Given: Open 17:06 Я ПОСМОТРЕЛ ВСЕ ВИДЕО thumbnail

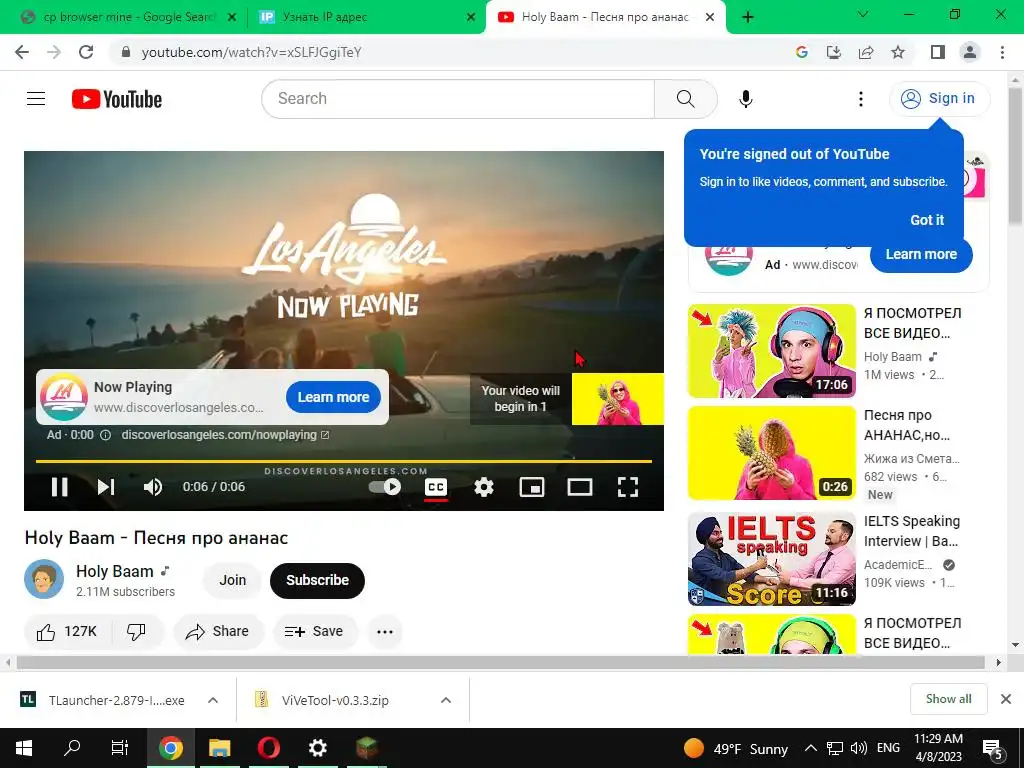Looking at the screenshot, I should 771,351.
